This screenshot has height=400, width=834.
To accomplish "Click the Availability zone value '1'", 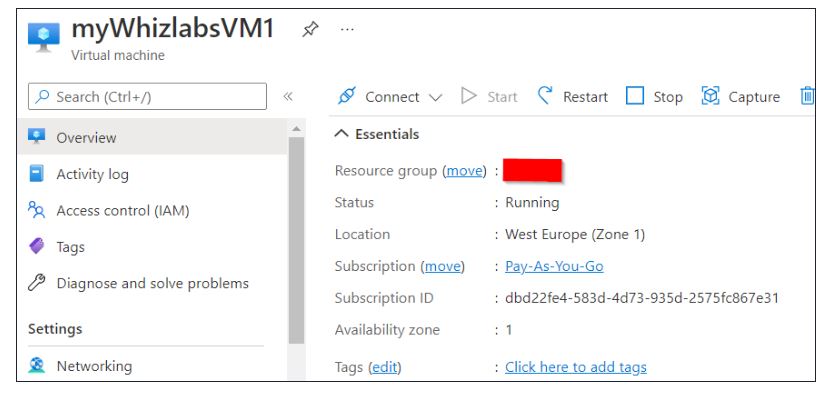I will (508, 330).
